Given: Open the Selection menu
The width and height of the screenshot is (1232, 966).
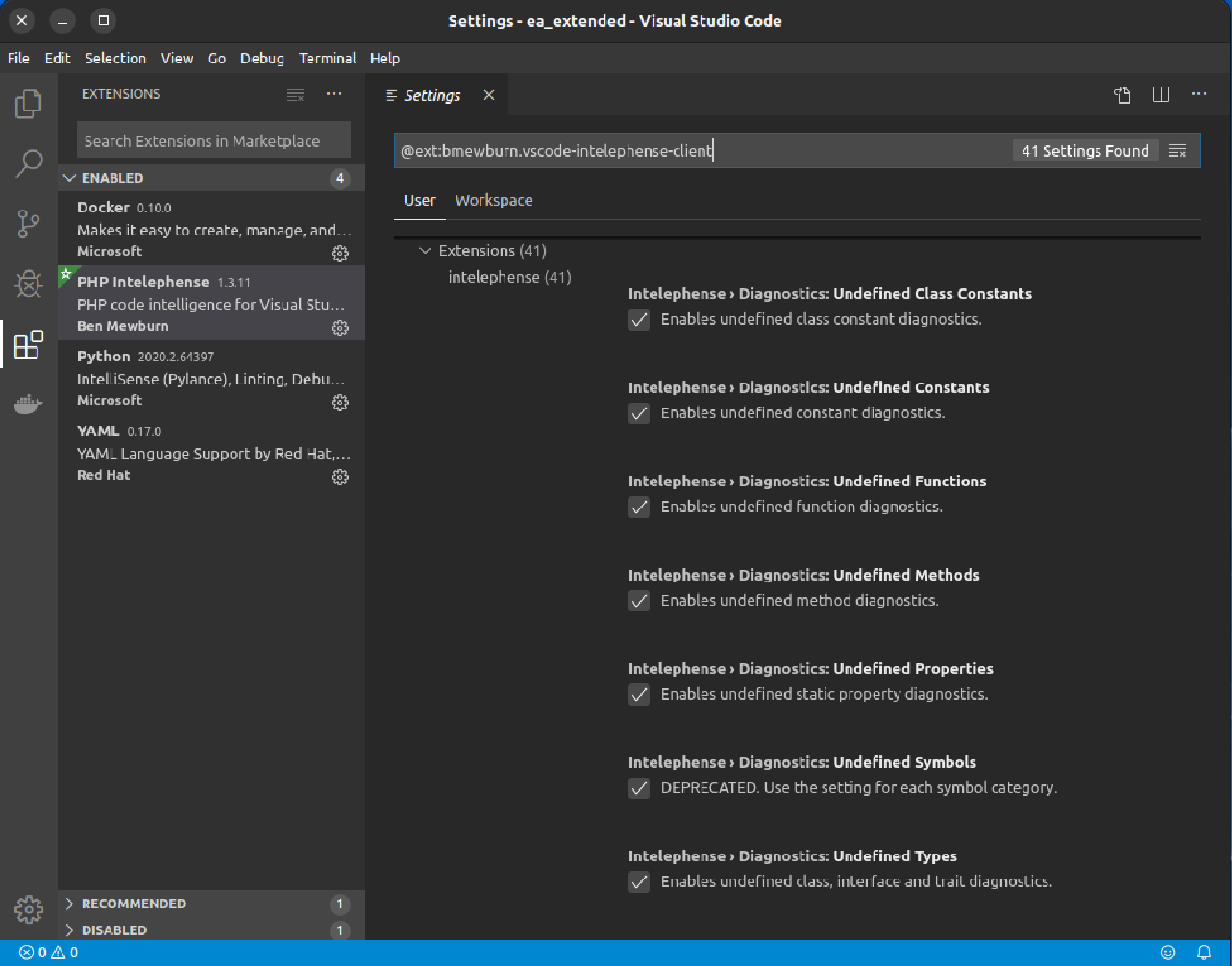Looking at the screenshot, I should point(115,59).
